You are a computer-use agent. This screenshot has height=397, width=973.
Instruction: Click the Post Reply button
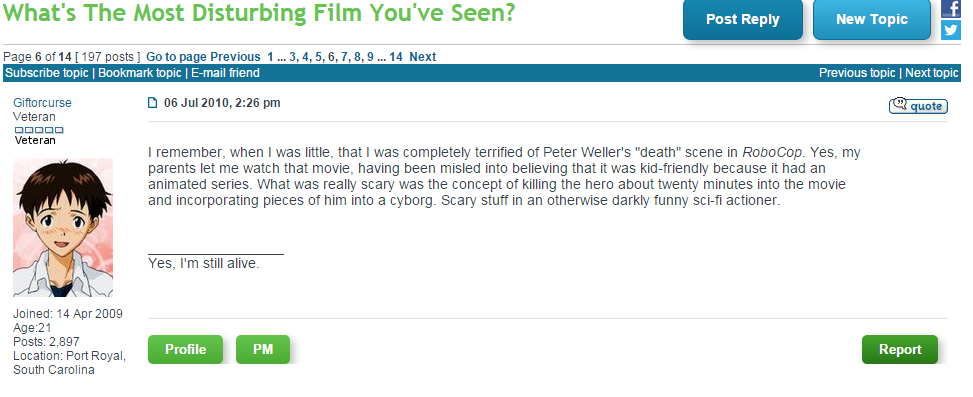[743, 19]
